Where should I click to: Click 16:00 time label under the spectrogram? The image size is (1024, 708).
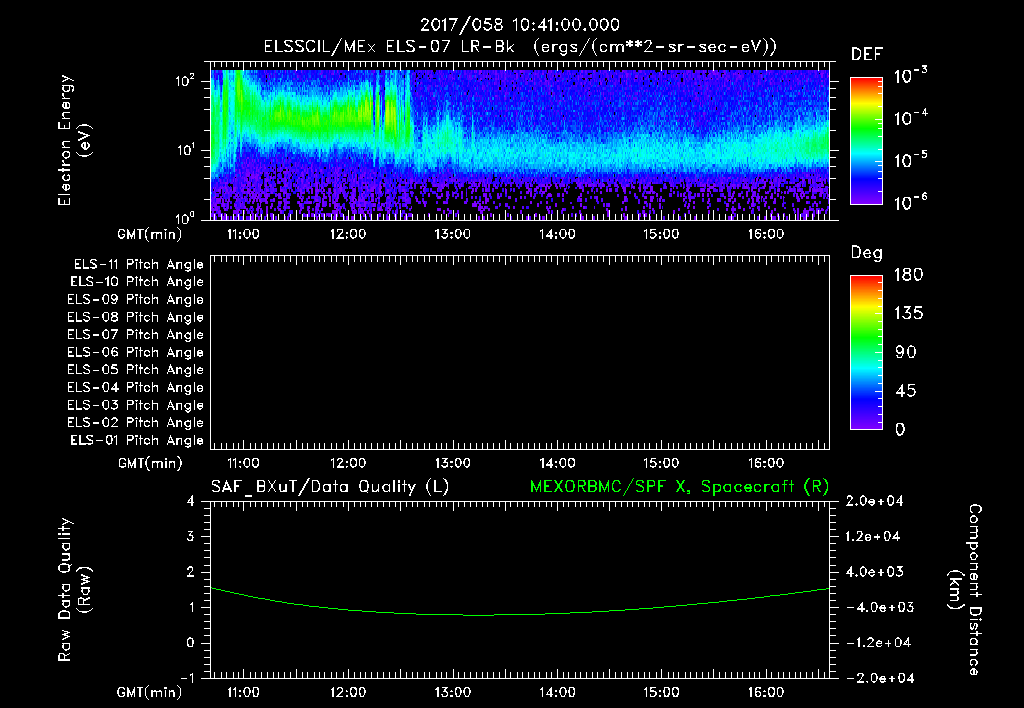(x=765, y=234)
